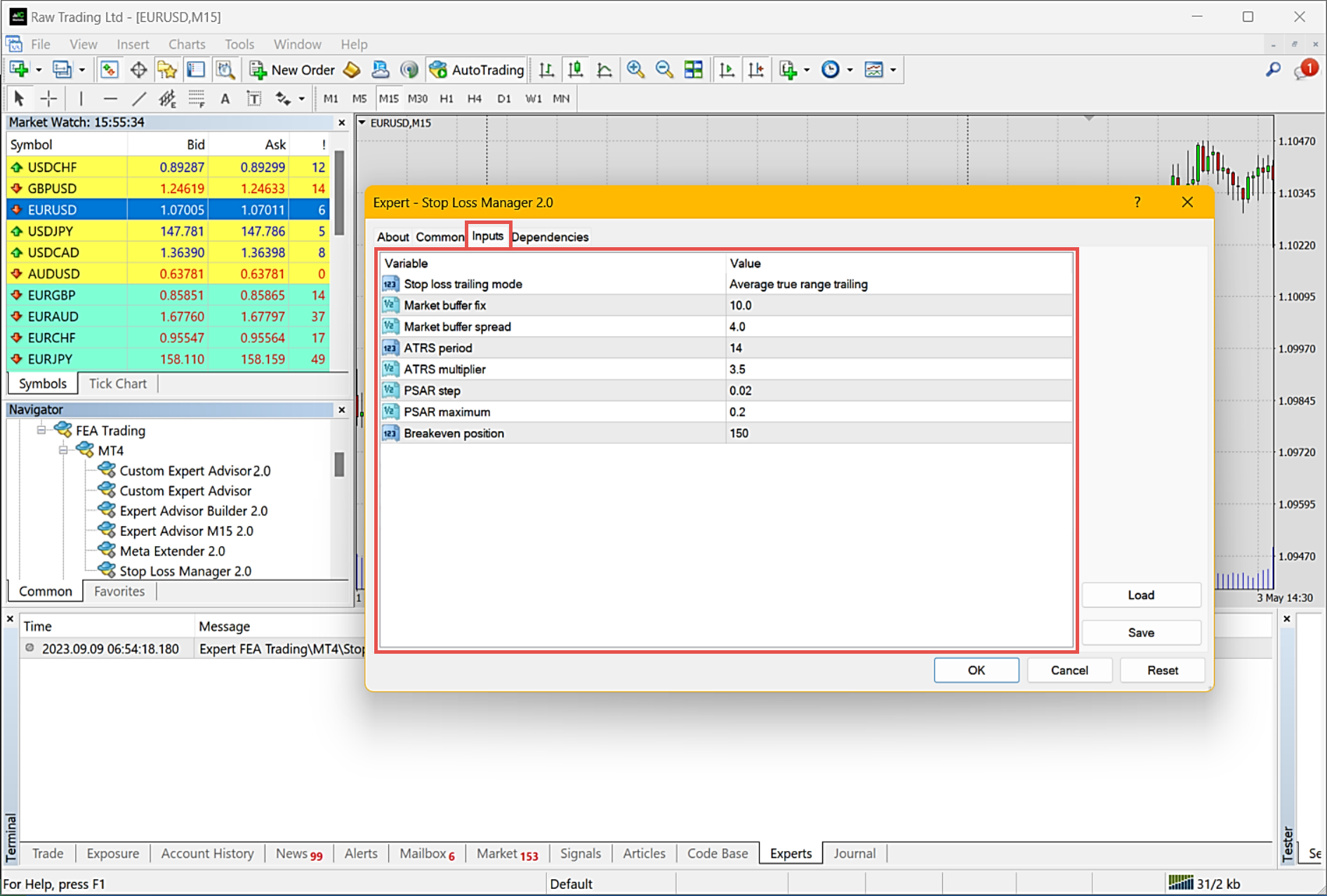This screenshot has height=896, width=1327.
Task: Toggle chart Auto Scroll icon
Action: 727,70
